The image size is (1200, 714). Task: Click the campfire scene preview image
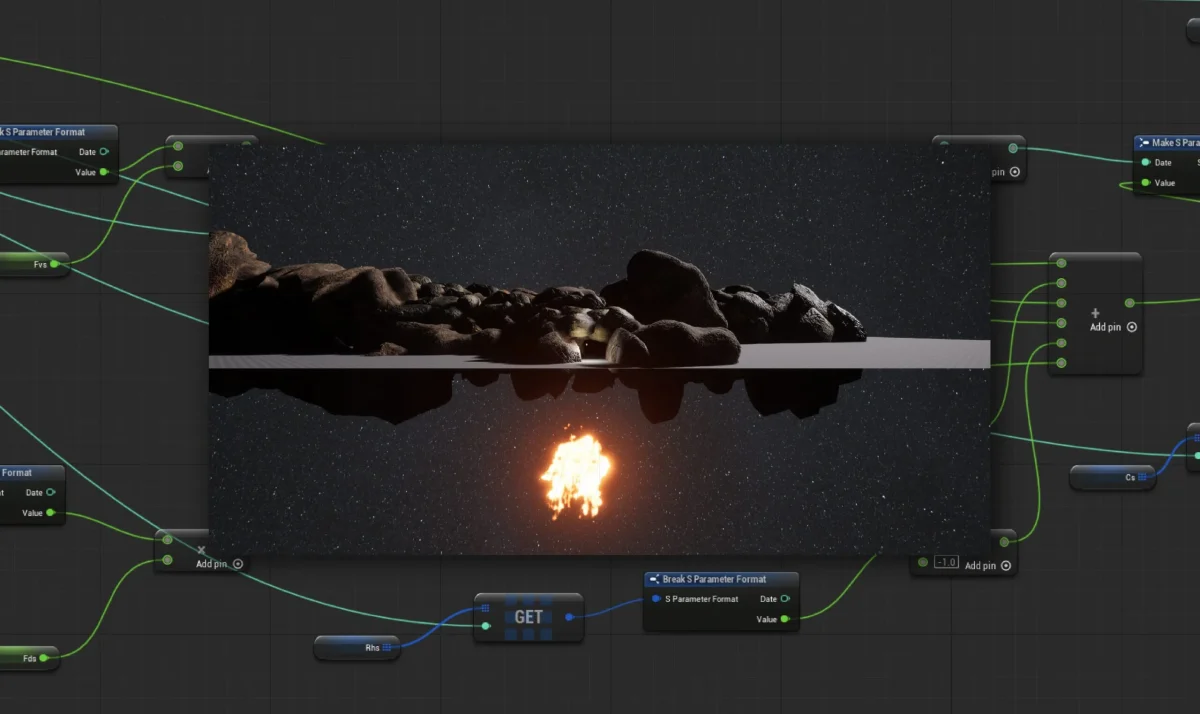[599, 349]
